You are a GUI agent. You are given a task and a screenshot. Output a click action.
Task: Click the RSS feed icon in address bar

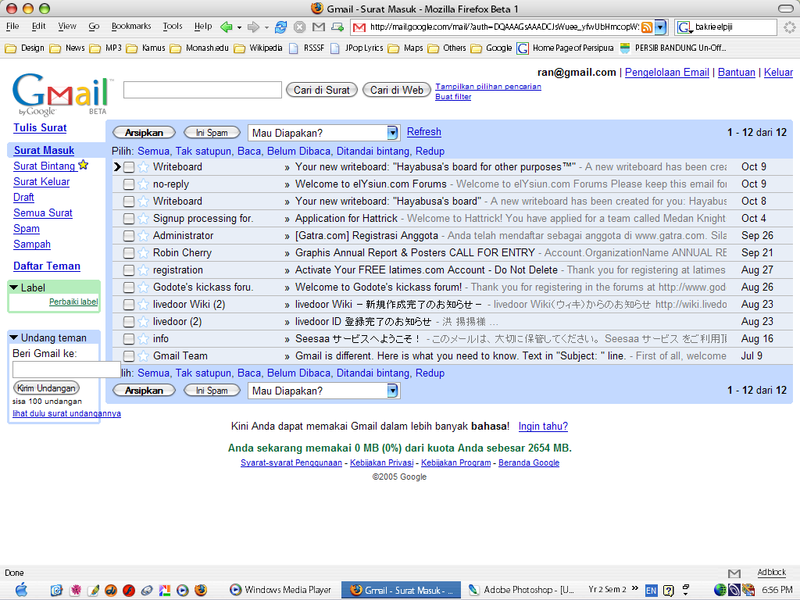click(647, 27)
